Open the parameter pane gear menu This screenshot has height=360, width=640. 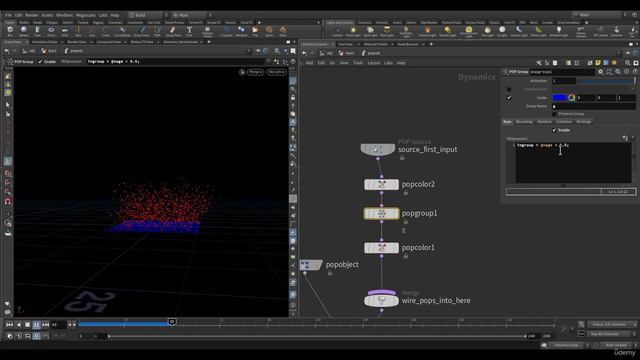click(x=600, y=72)
